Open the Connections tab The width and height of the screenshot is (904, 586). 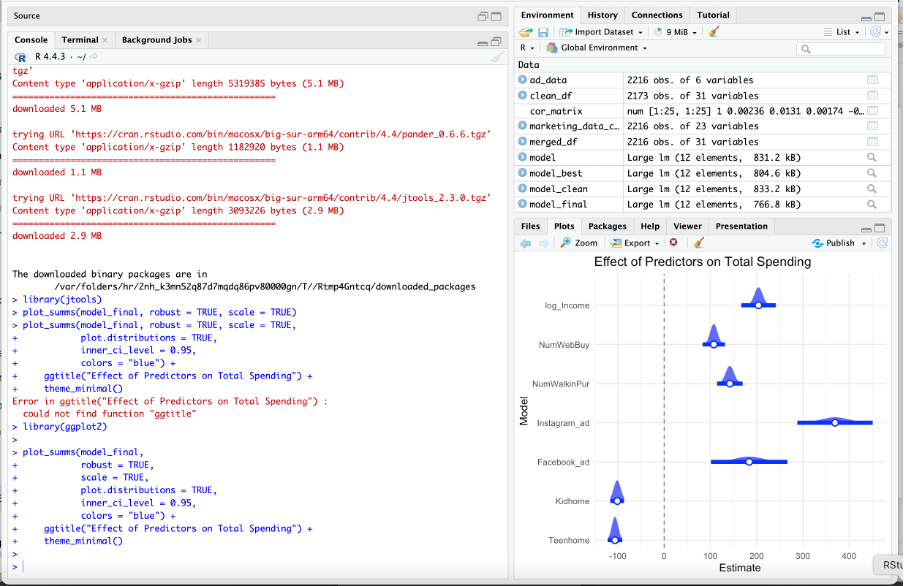657,15
